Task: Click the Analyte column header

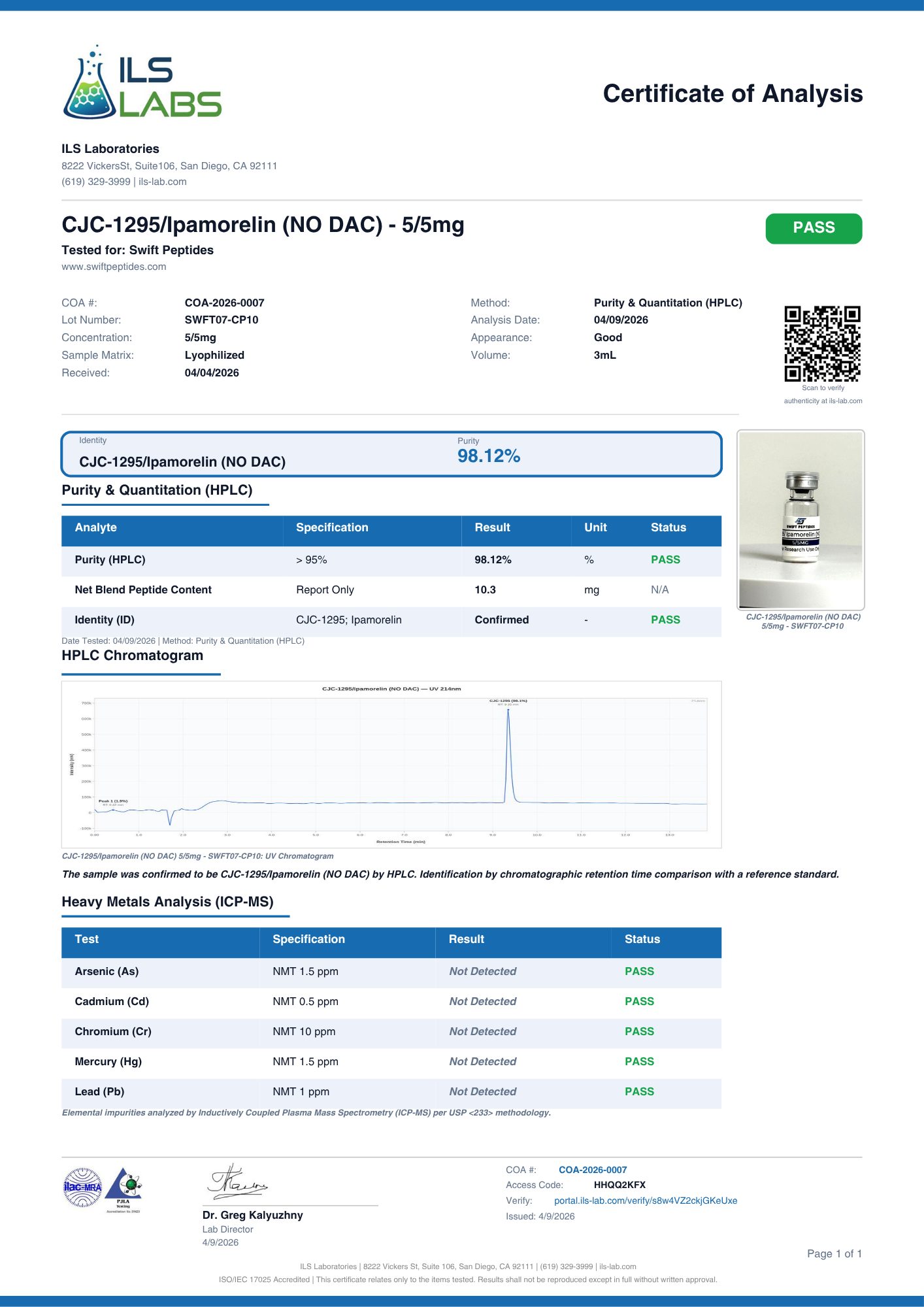Action: pyautogui.click(x=95, y=527)
